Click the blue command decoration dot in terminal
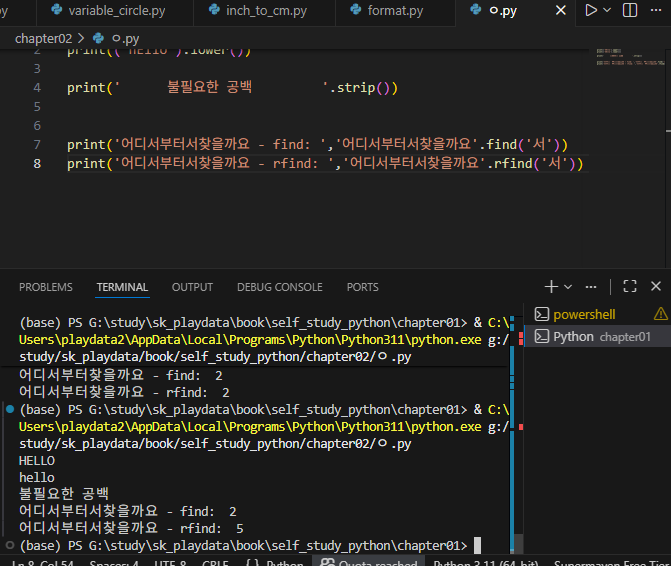 10,409
